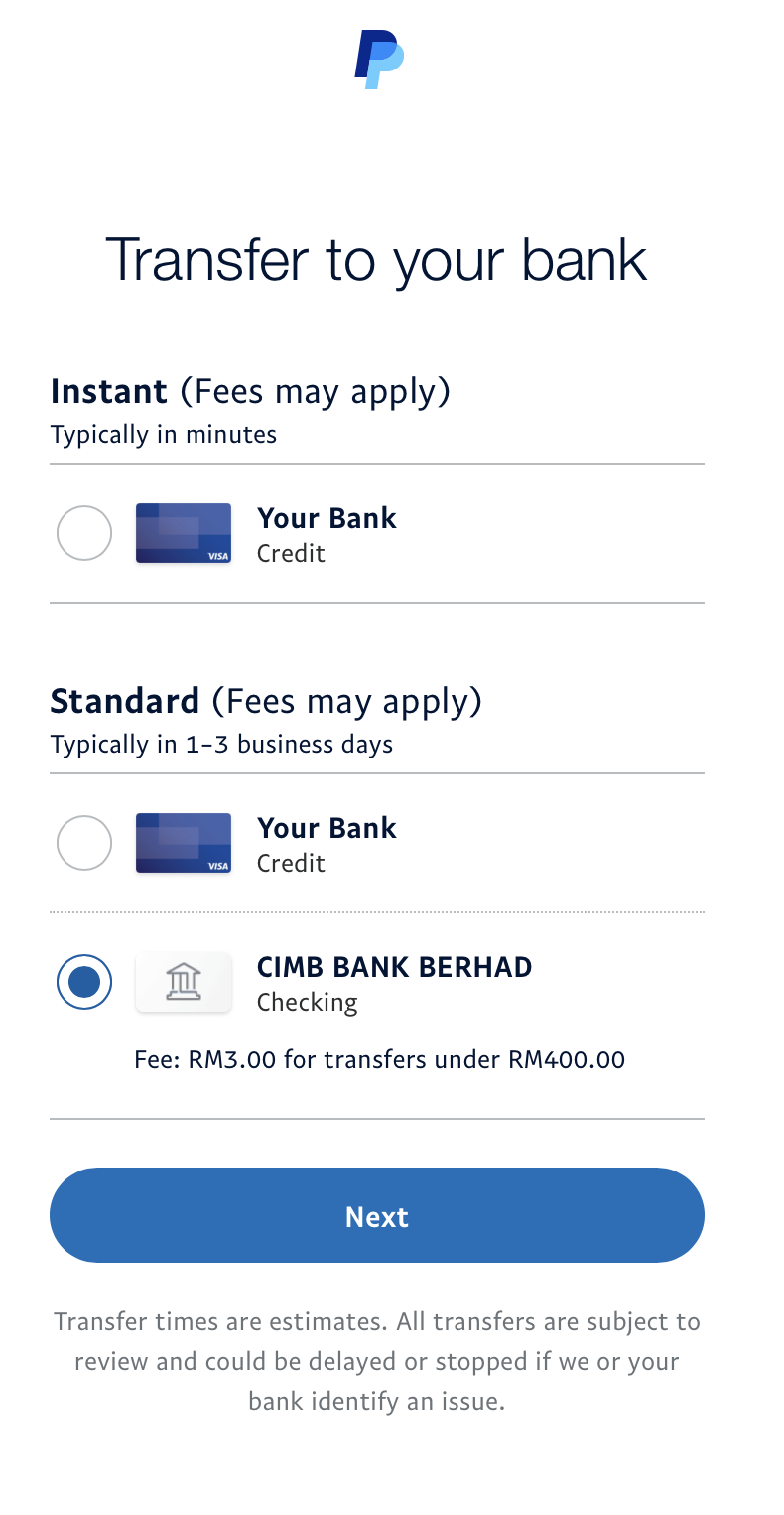784x1515 pixels.
Task: Click the Standard (Fees may apply) heading
Action: coord(266,702)
